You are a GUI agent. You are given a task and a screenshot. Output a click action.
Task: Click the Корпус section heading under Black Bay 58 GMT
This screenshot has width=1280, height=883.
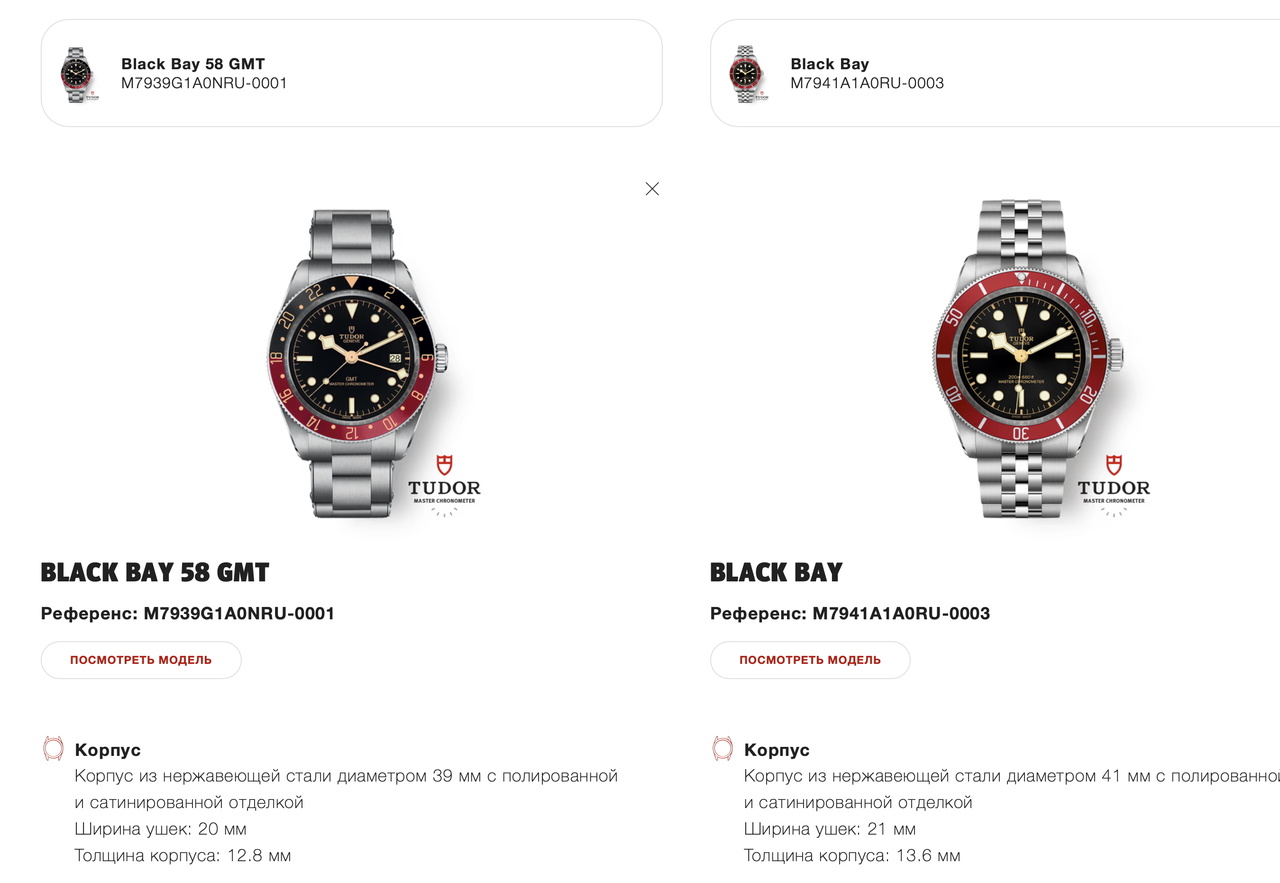[x=108, y=750]
